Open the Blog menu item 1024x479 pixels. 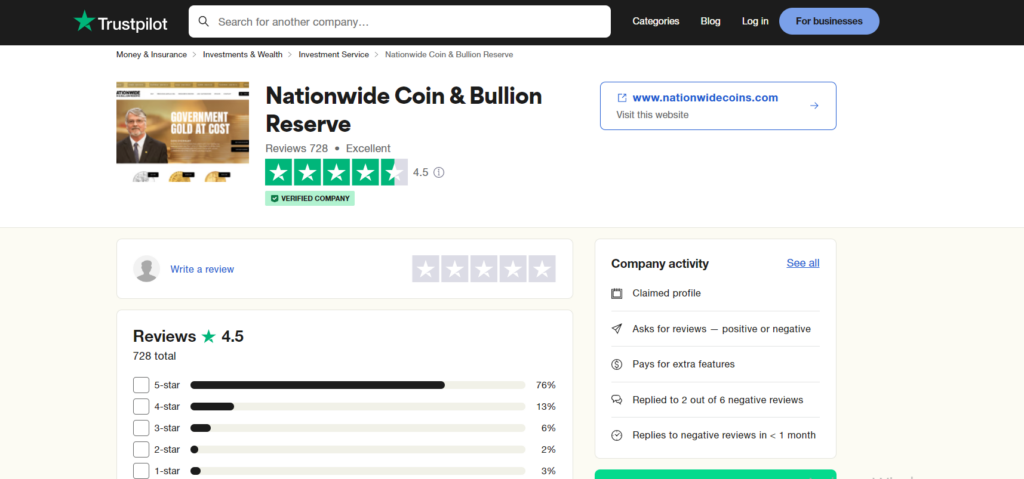(711, 22)
